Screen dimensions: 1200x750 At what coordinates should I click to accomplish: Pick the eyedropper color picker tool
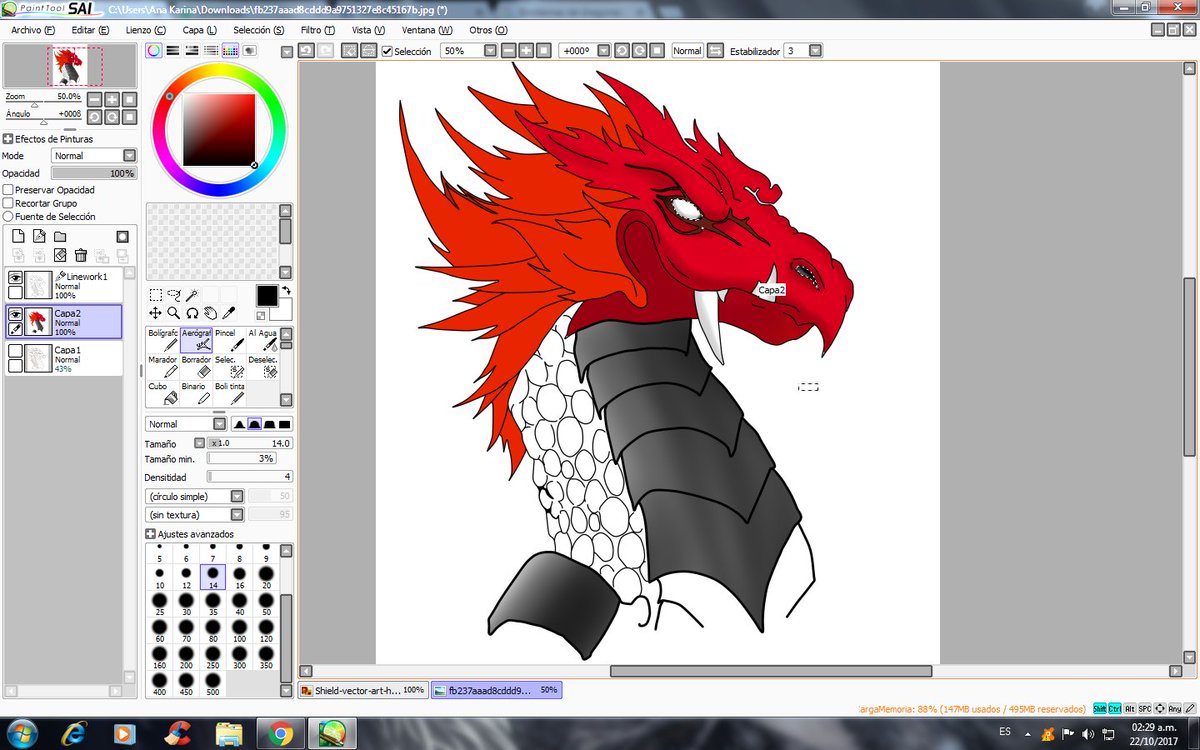tap(229, 313)
